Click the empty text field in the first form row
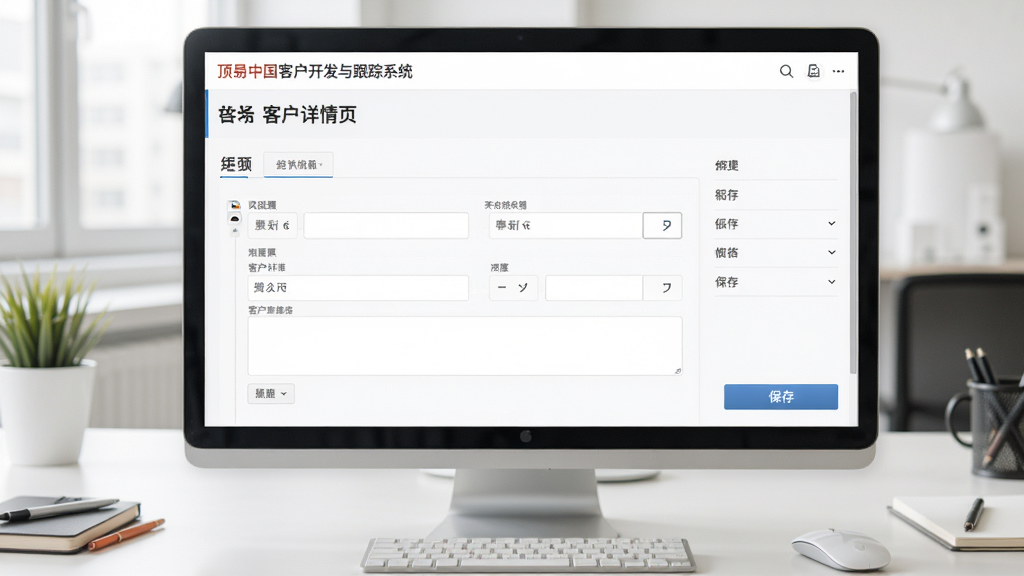Image resolution: width=1024 pixels, height=576 pixels. [x=386, y=225]
